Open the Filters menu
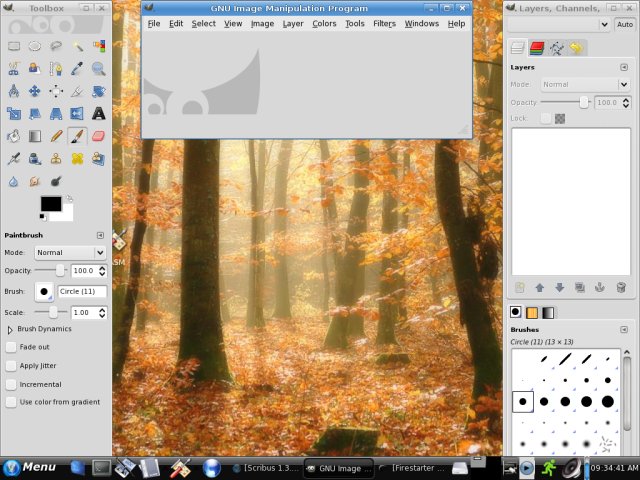Screen dimensions: 640x480 pyautogui.click(x=384, y=23)
